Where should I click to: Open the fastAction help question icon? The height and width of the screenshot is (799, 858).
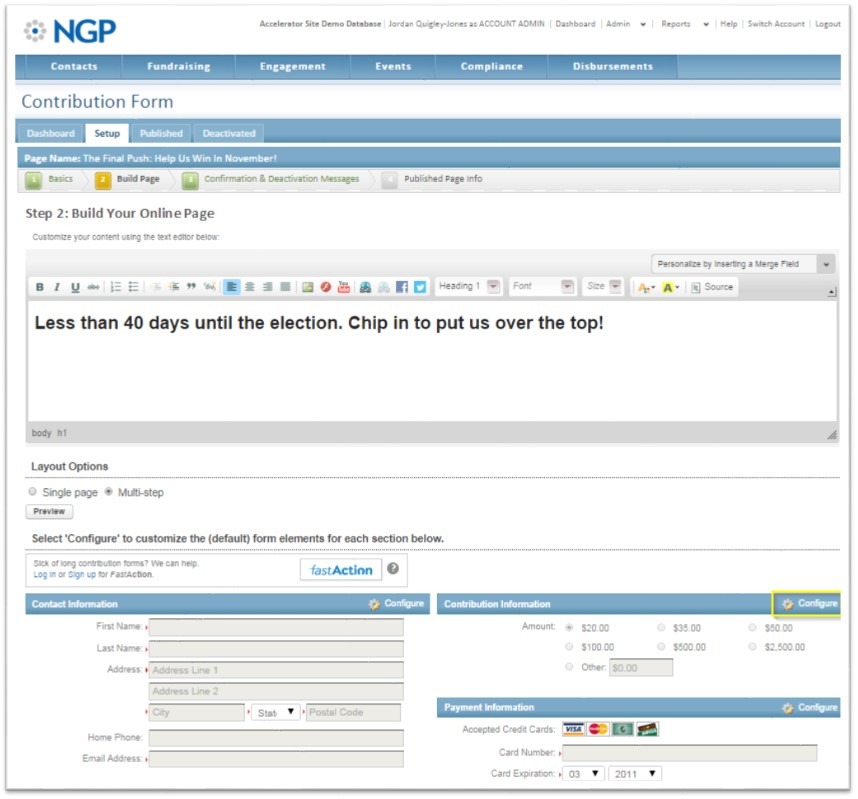pos(393,569)
